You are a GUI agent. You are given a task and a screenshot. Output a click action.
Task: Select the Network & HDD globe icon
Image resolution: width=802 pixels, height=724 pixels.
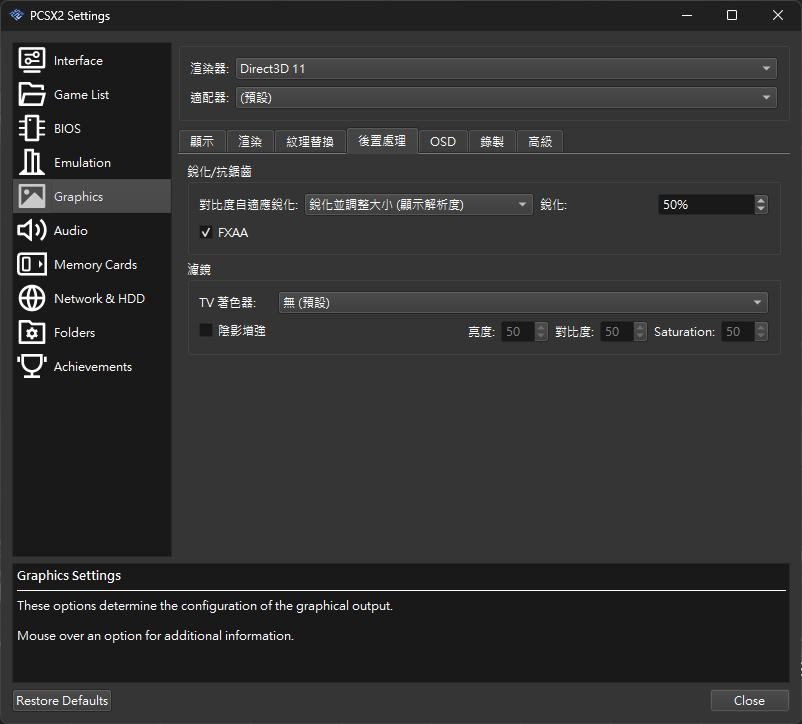[x=32, y=299]
